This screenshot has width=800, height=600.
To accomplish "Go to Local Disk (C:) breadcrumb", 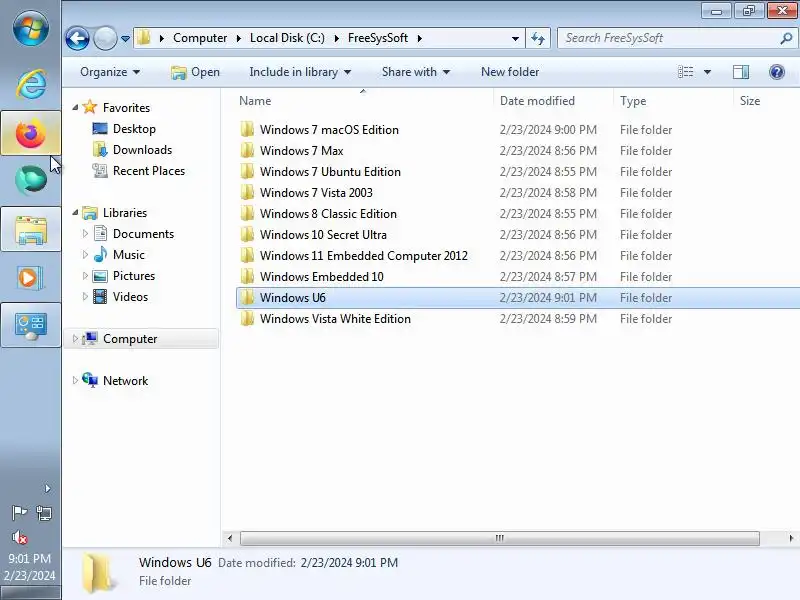I will pos(287,38).
